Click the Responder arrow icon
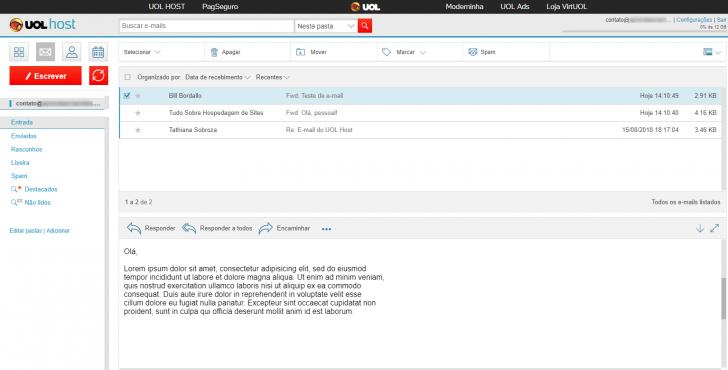Screen dimensions: 728x370 point(134,228)
